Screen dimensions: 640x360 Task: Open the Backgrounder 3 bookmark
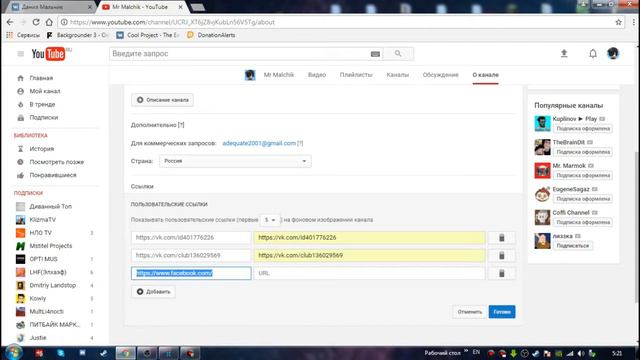(78, 35)
